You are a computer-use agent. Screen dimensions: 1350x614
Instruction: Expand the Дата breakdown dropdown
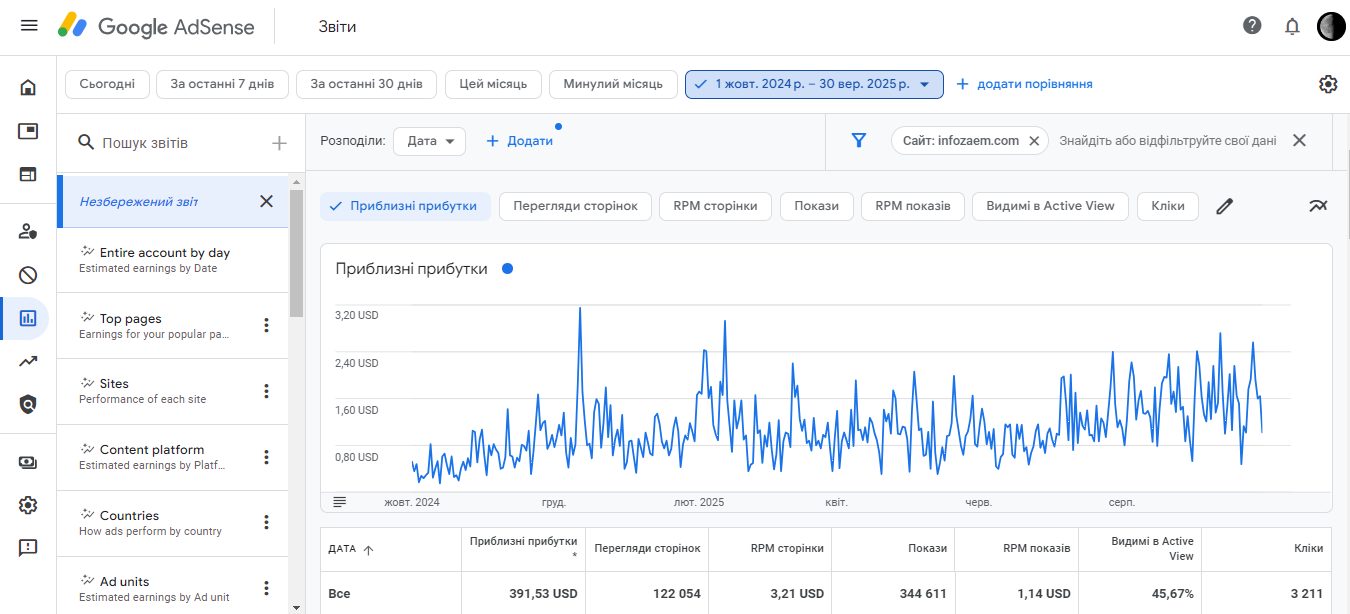pos(429,141)
